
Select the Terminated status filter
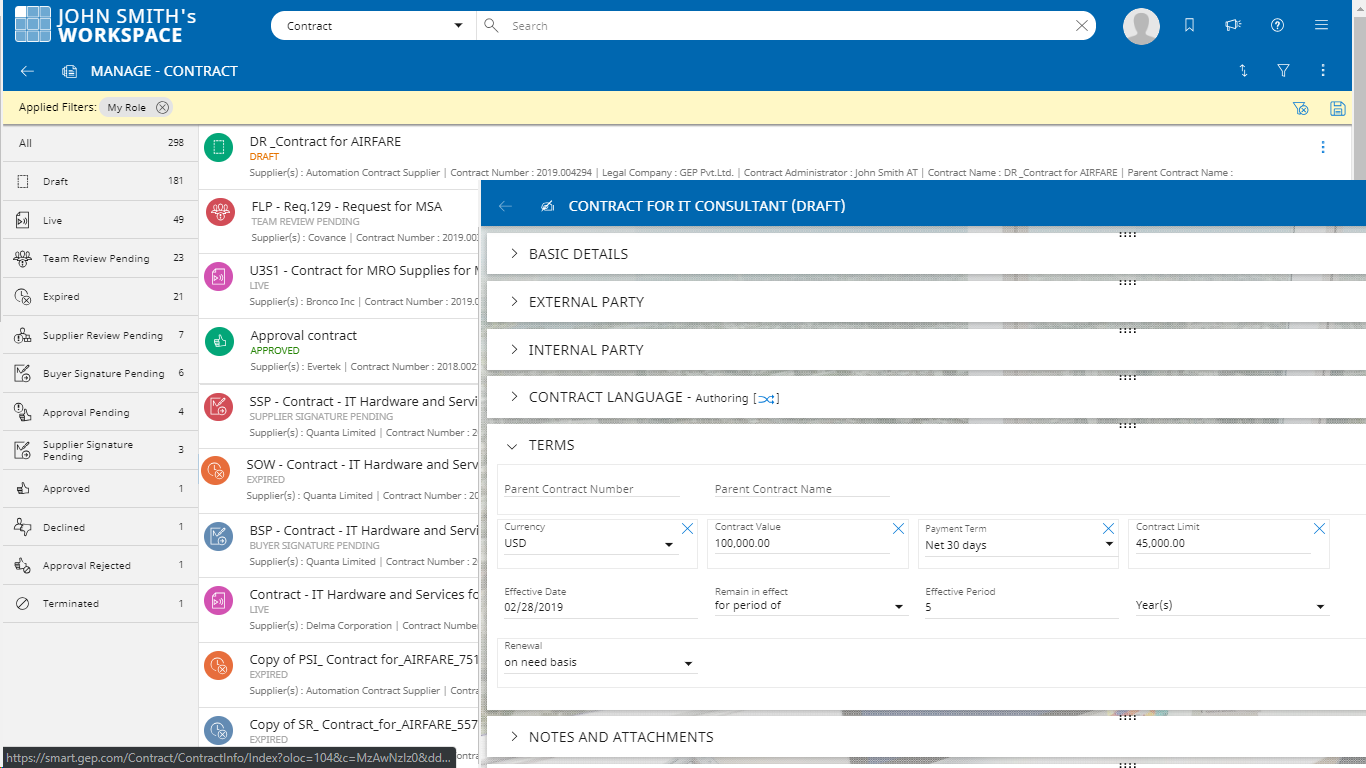100,603
